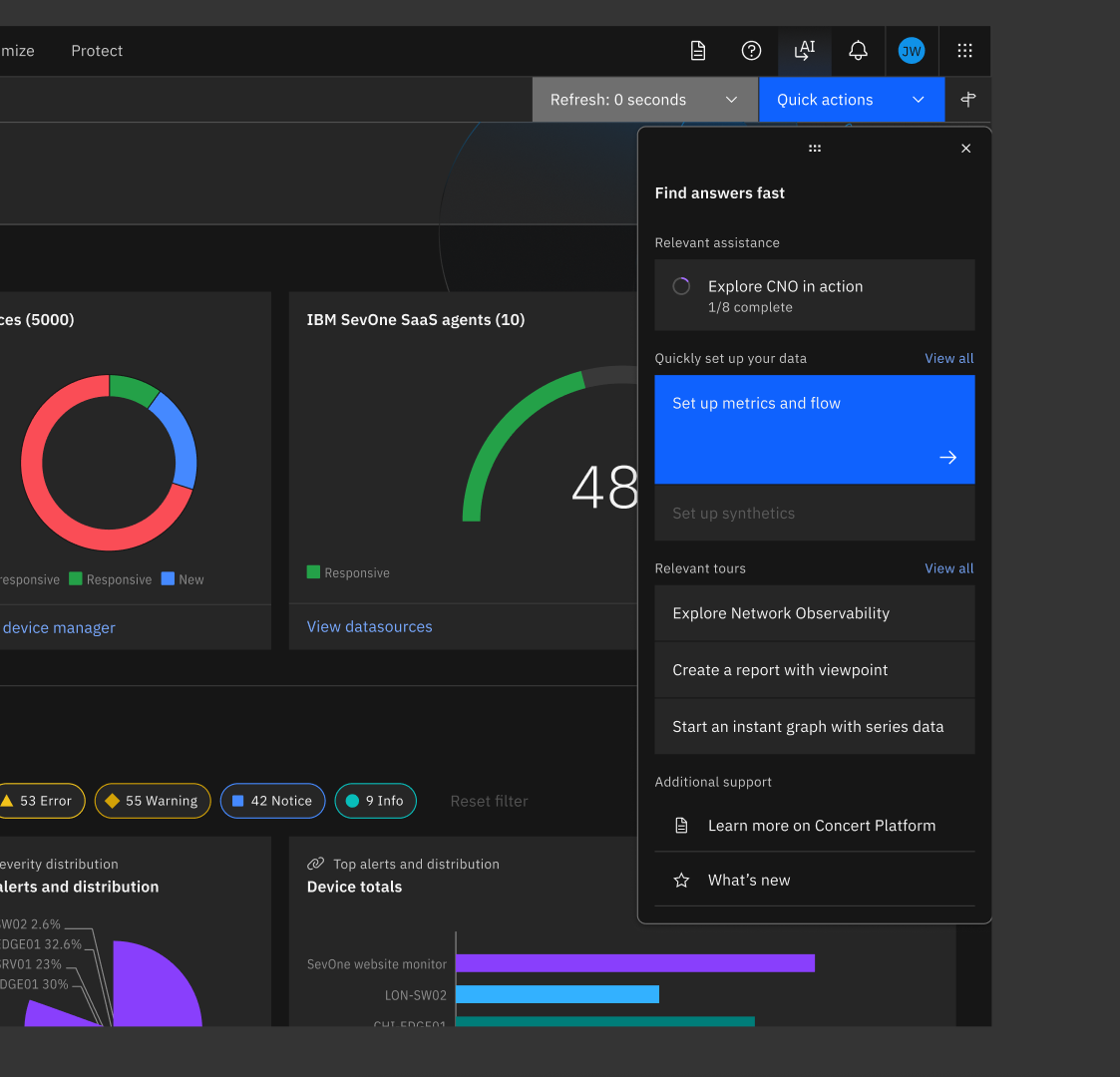
Task: Toggle the 42 Notice filter chip
Action: tap(273, 801)
